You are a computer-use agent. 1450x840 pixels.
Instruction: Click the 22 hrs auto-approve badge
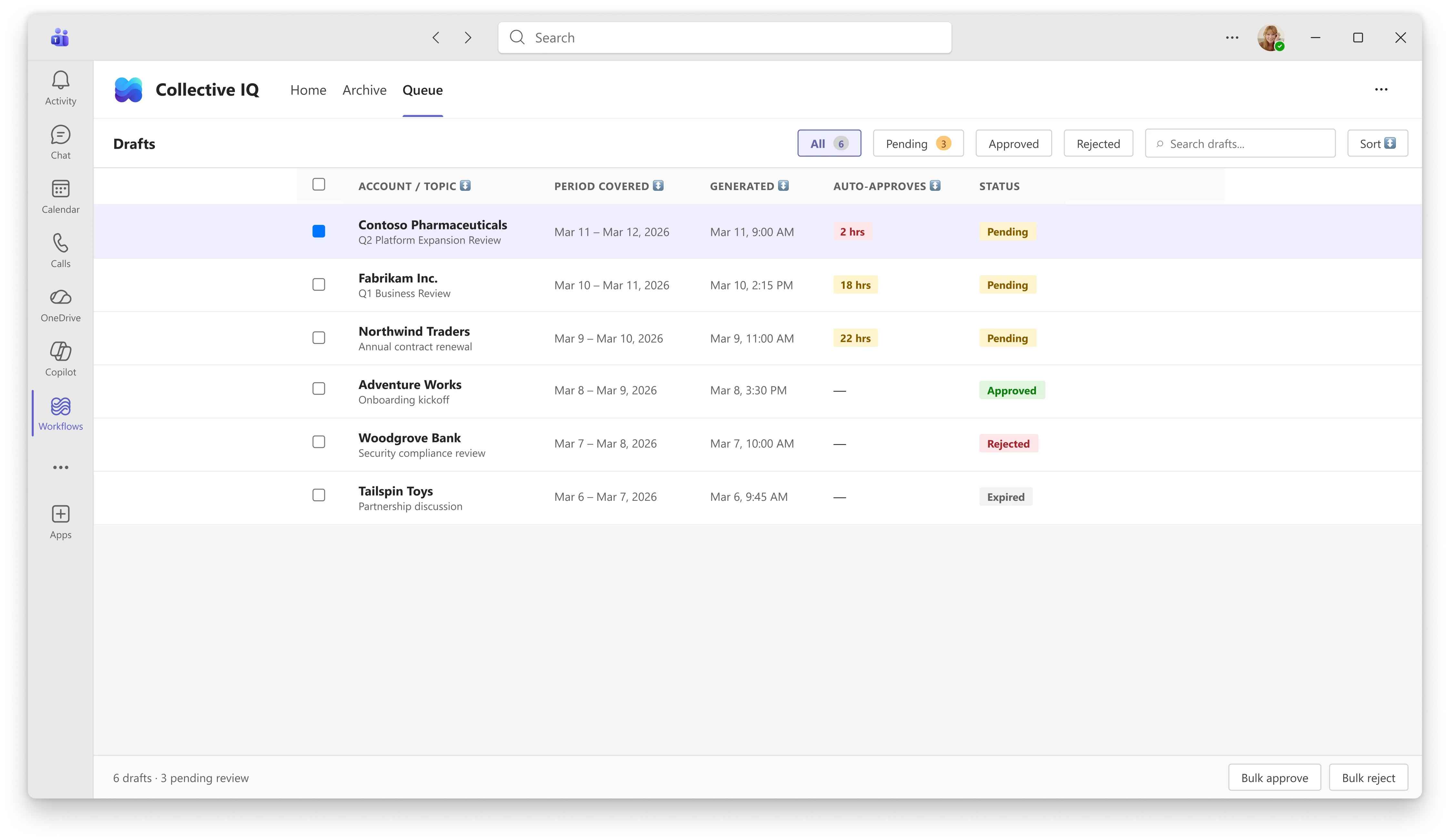(x=855, y=338)
